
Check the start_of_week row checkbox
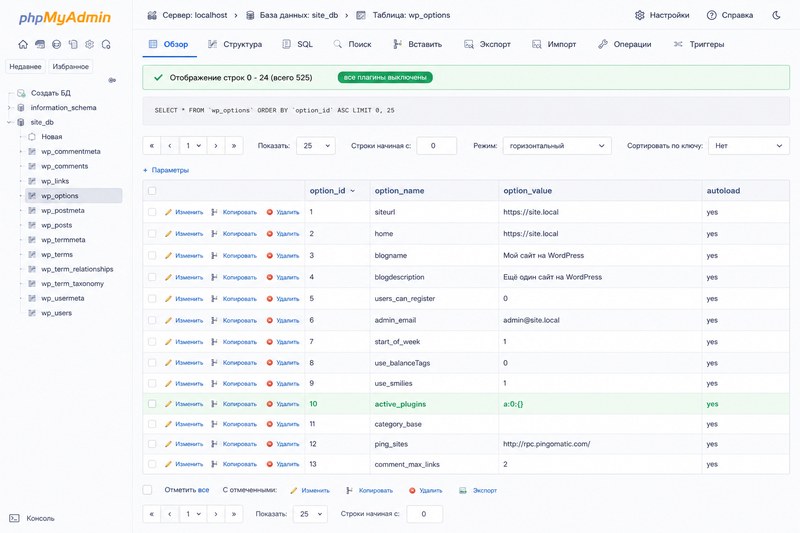point(152,342)
